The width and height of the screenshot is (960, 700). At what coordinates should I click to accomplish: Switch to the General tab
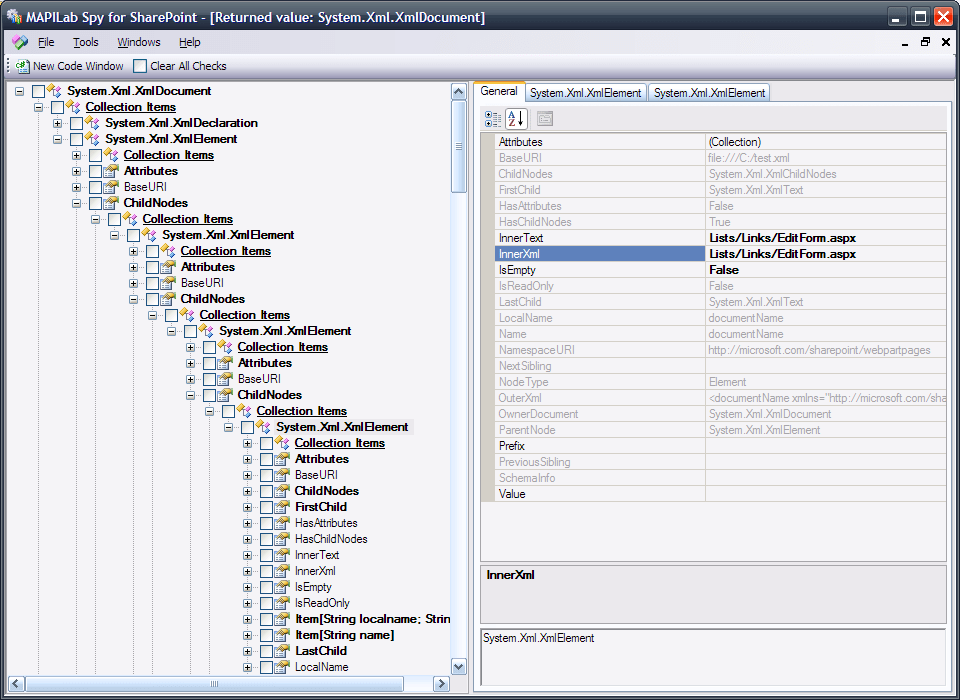(499, 91)
